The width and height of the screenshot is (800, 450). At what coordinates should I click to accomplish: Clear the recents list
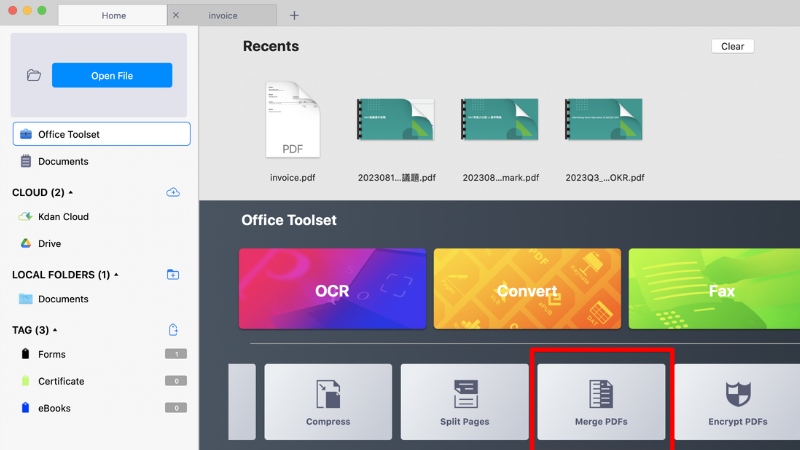732,46
